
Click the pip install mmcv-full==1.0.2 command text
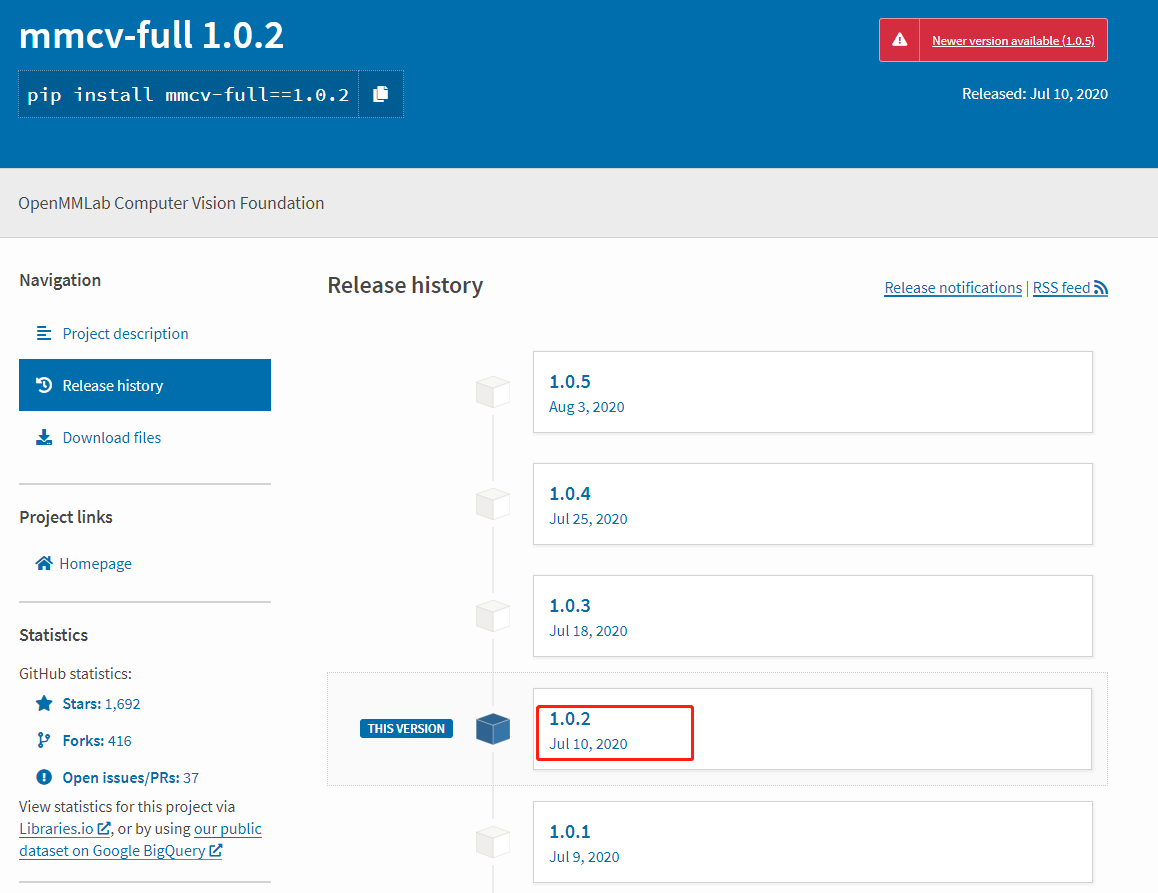(x=188, y=95)
